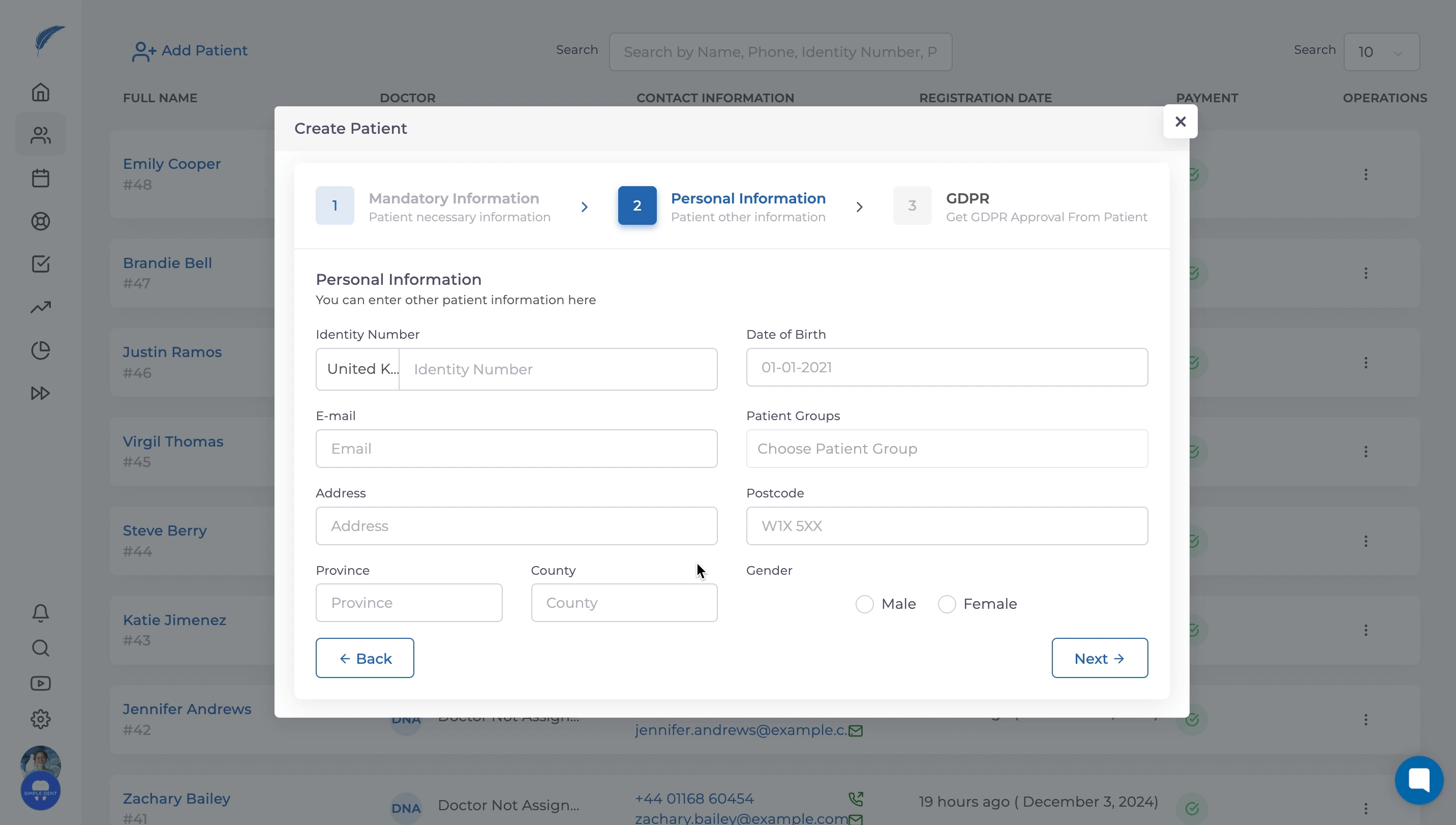Open notifications bell icon

[40, 612]
